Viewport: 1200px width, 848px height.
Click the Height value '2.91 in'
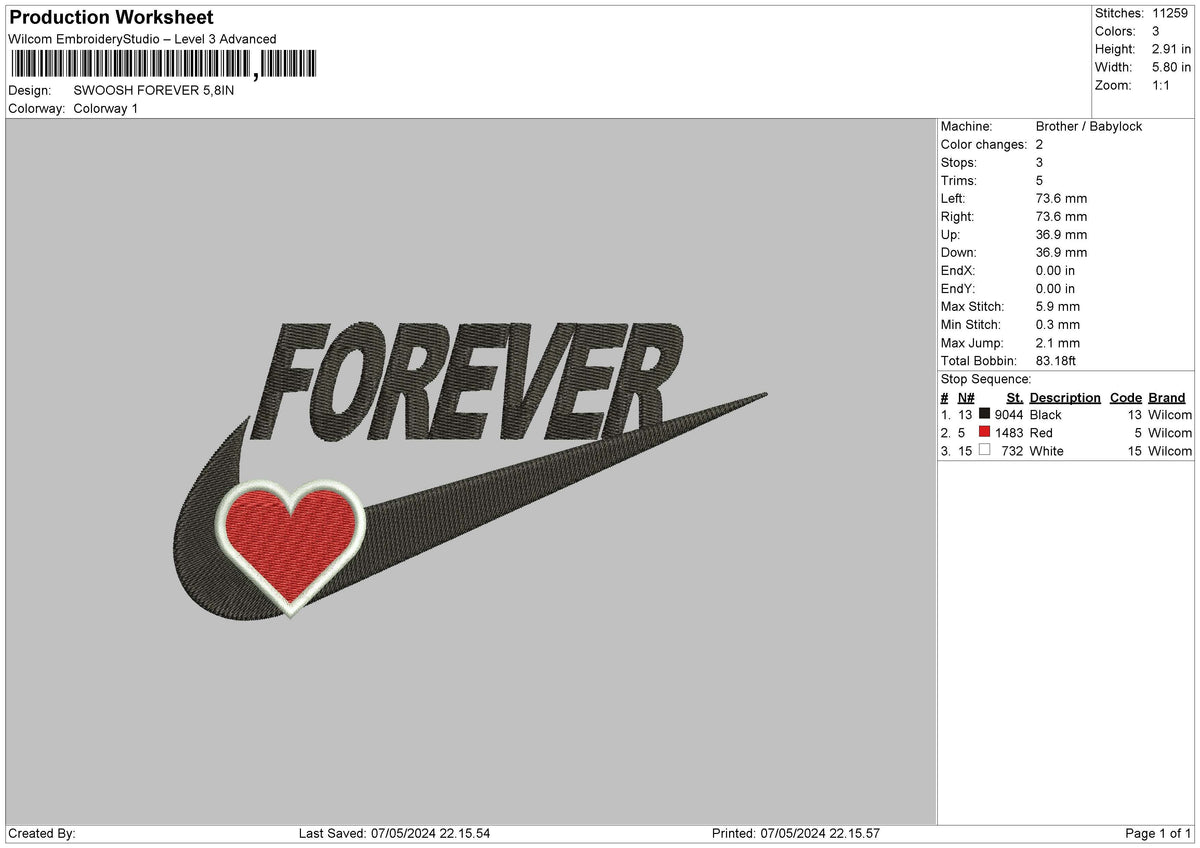[1171, 49]
